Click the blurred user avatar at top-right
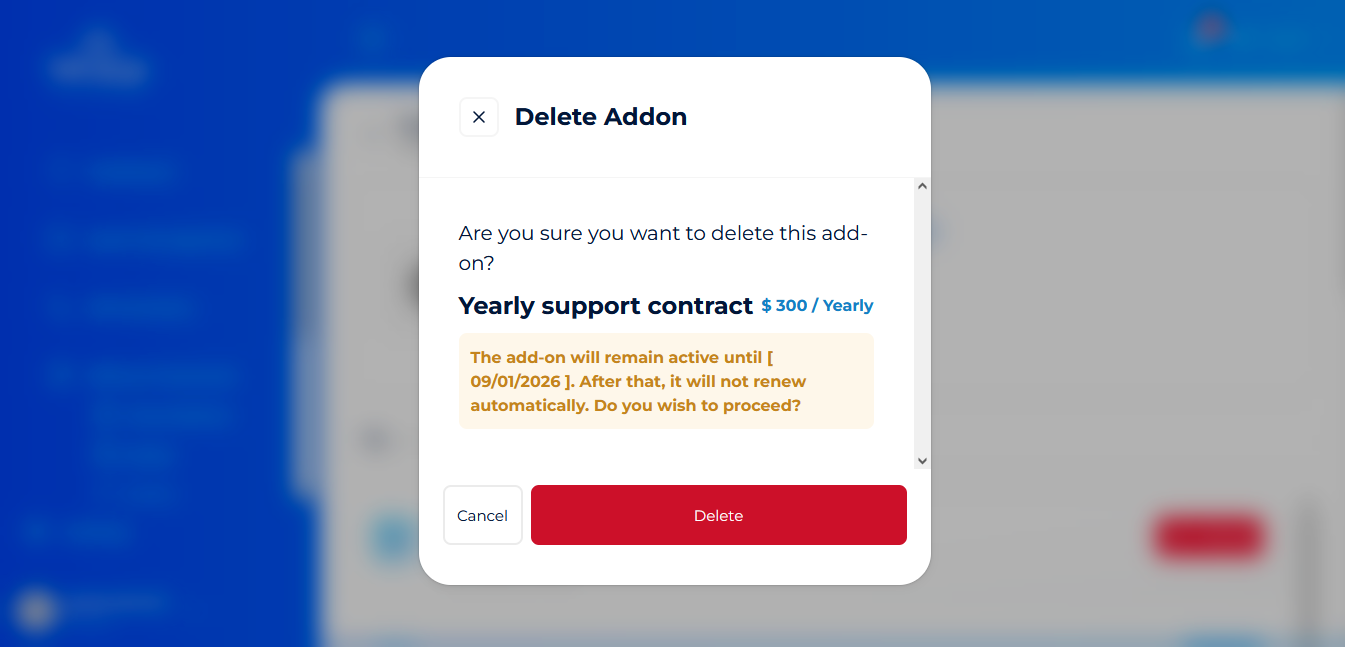This screenshot has height=647, width=1345. click(1209, 30)
